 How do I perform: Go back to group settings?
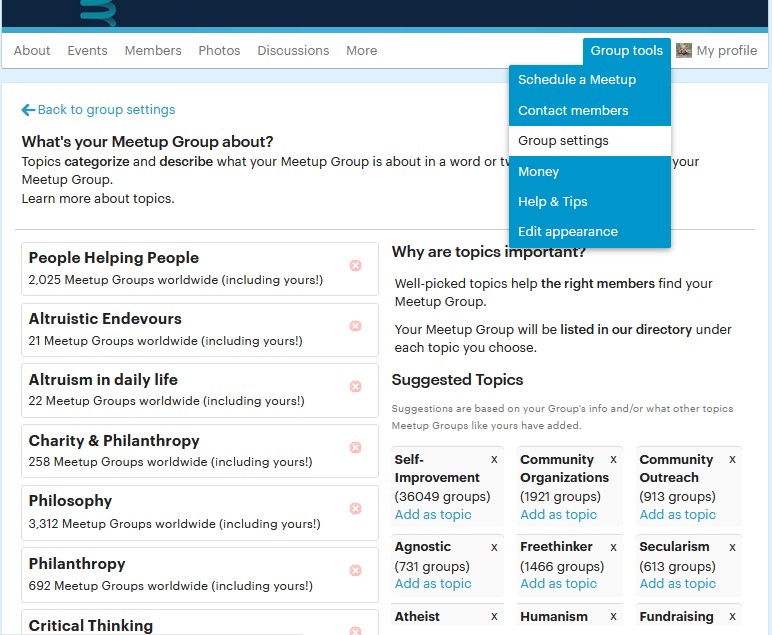click(98, 110)
